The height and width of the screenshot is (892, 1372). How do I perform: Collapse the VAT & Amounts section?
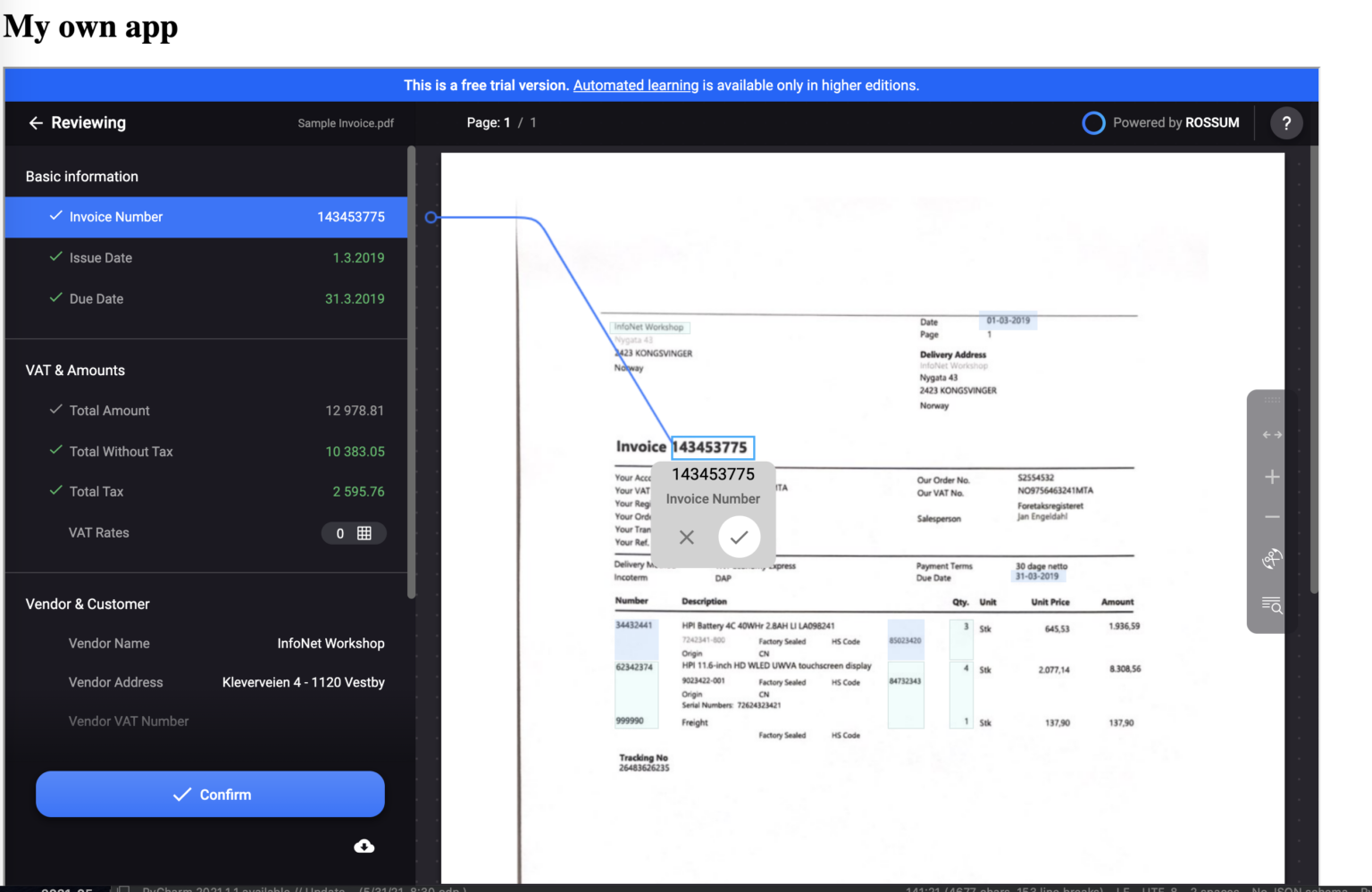(75, 370)
